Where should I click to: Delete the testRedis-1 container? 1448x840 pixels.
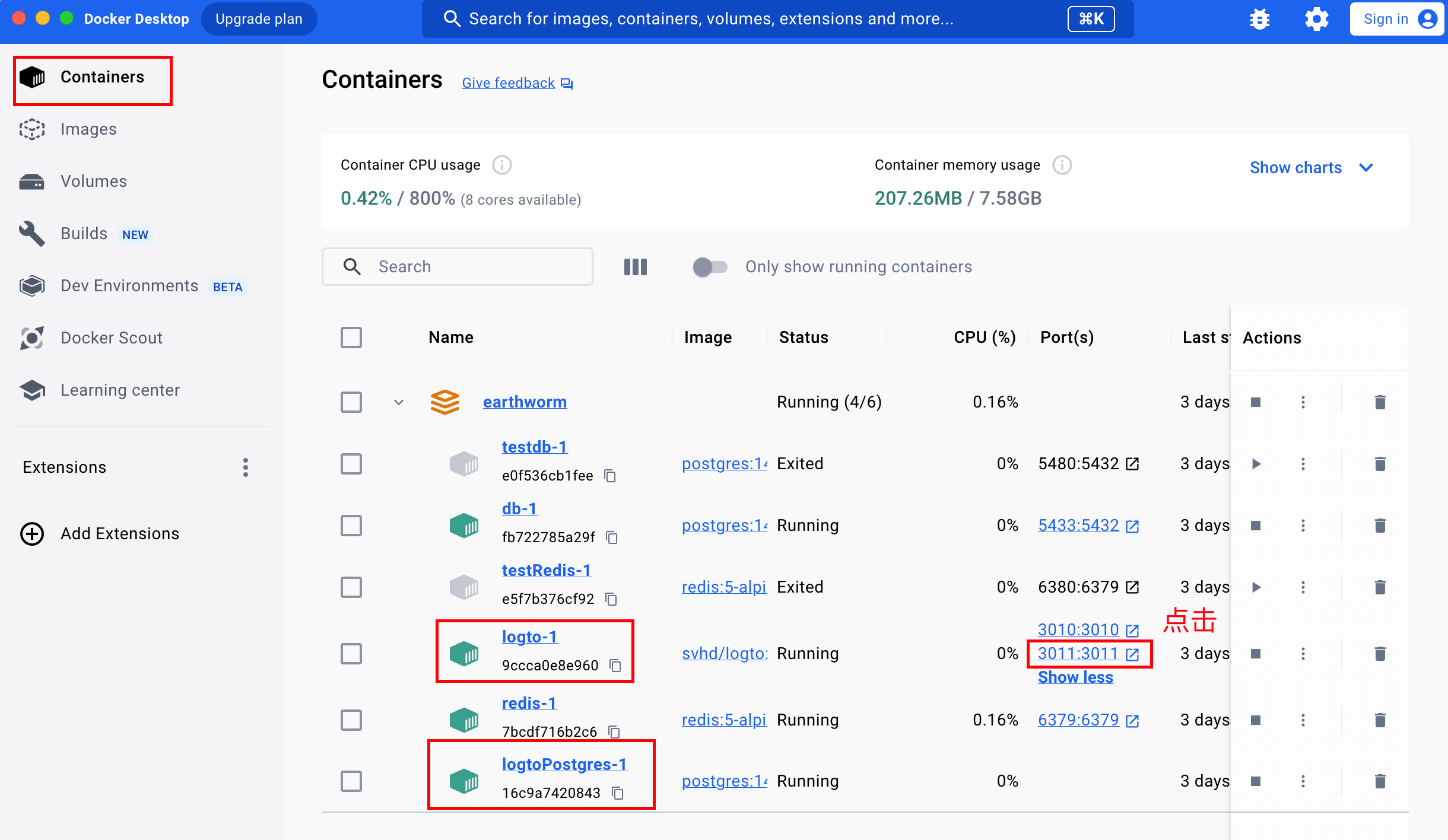pos(1380,587)
